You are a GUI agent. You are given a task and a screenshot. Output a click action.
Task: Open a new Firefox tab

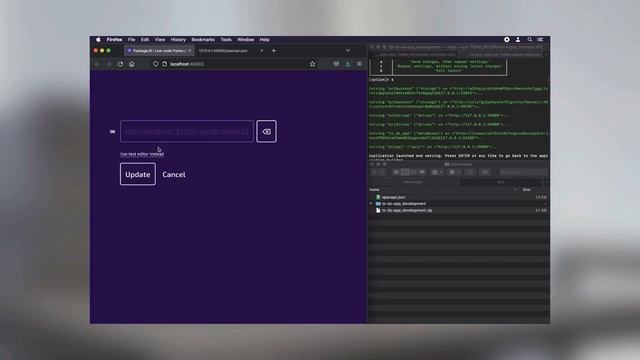coord(274,51)
